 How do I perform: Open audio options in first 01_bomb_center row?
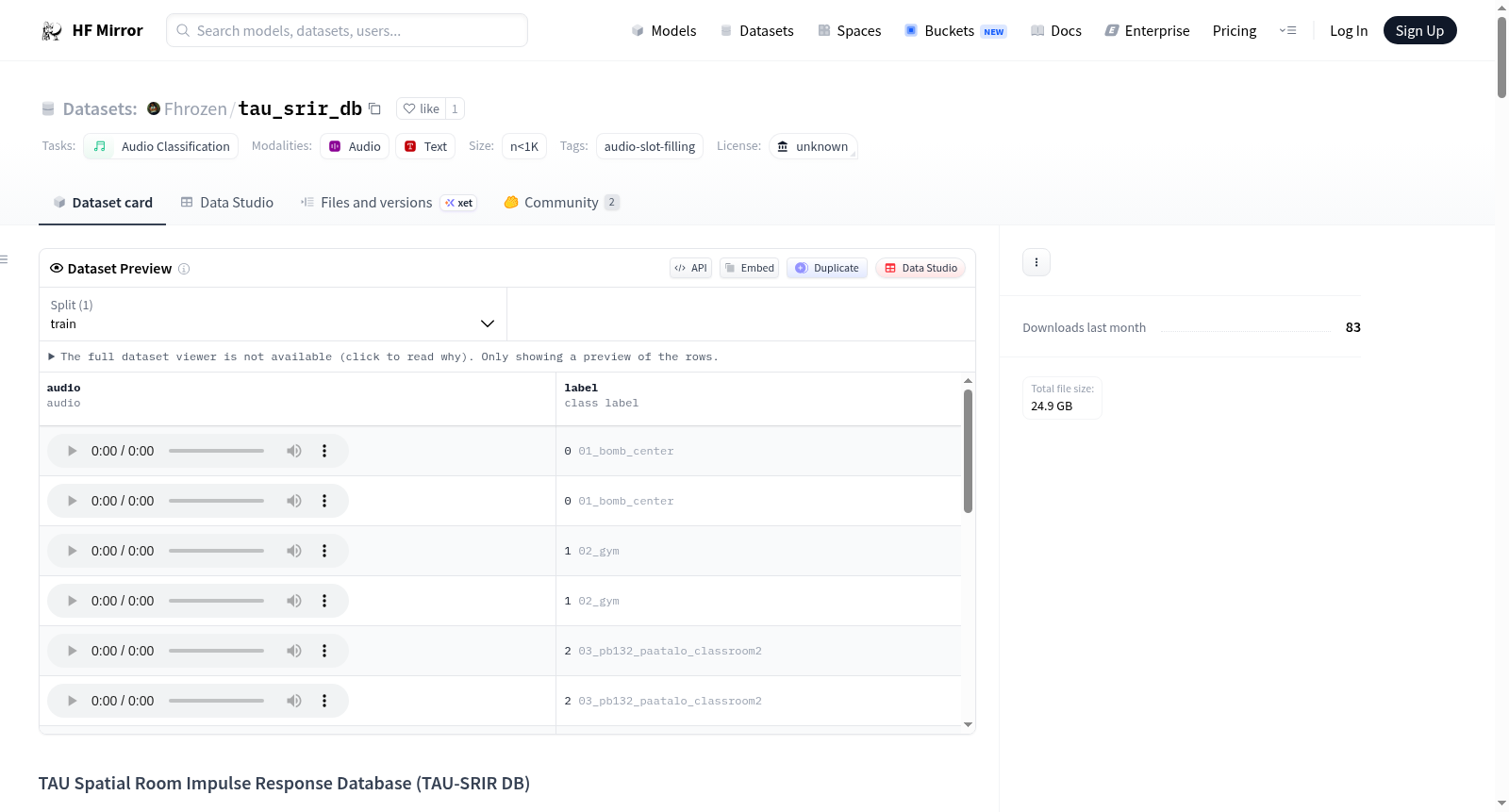coord(324,451)
